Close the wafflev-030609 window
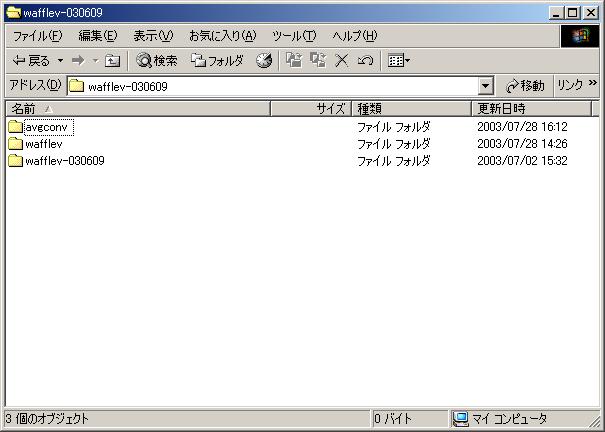 click(x=591, y=13)
